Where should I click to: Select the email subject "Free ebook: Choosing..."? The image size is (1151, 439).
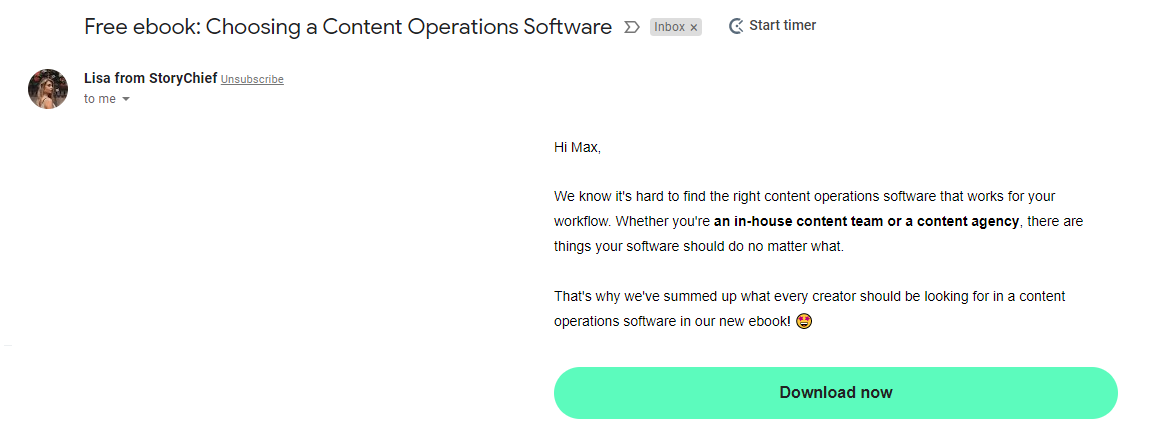click(348, 27)
